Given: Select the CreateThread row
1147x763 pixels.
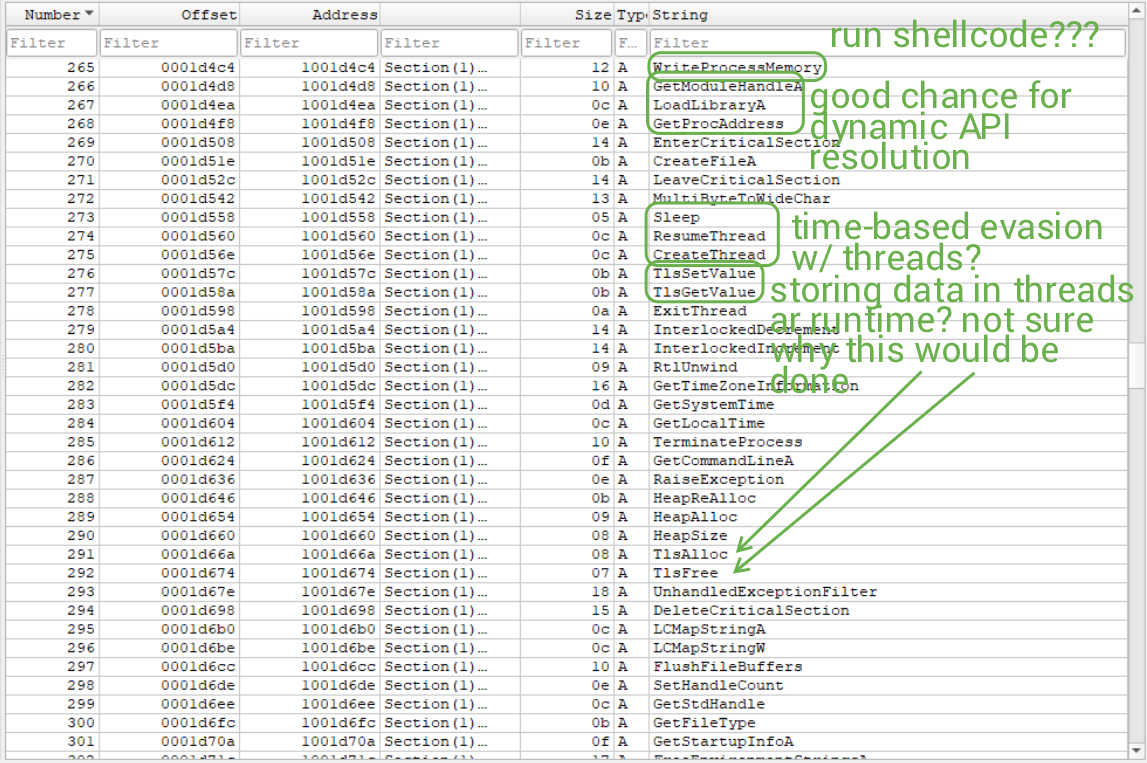Looking at the screenshot, I should [x=709, y=255].
